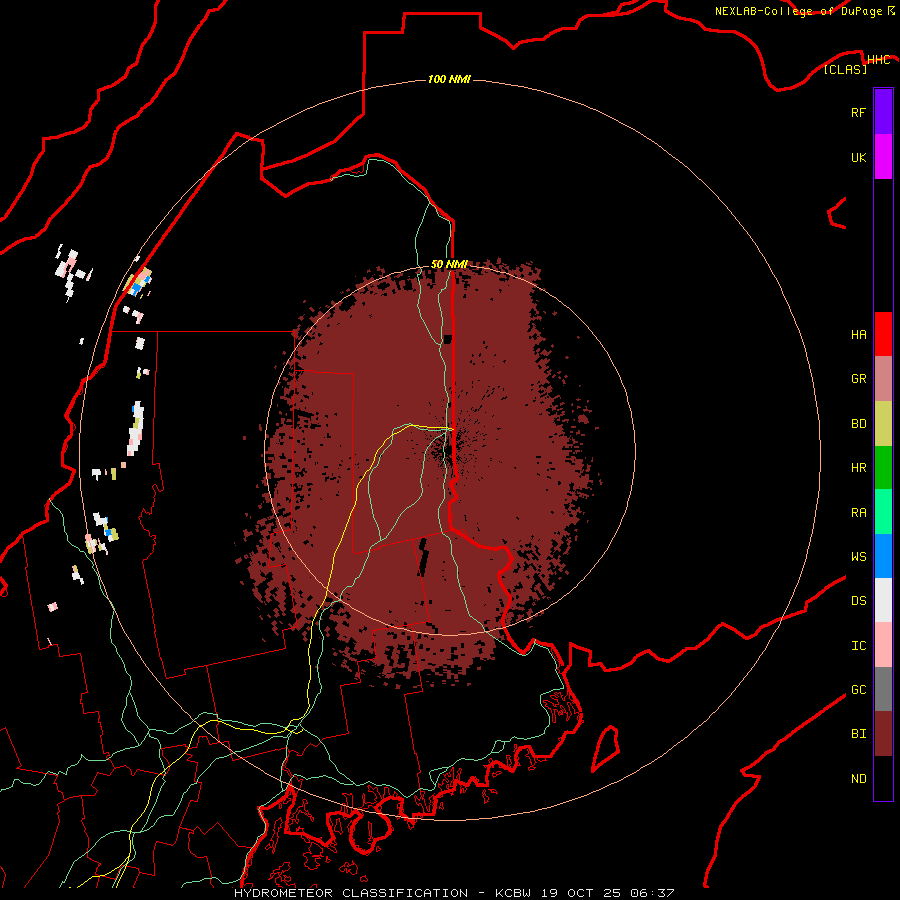Click the NEXLAB-College of DuPage credit text
900x900 pixels.
click(x=798, y=11)
